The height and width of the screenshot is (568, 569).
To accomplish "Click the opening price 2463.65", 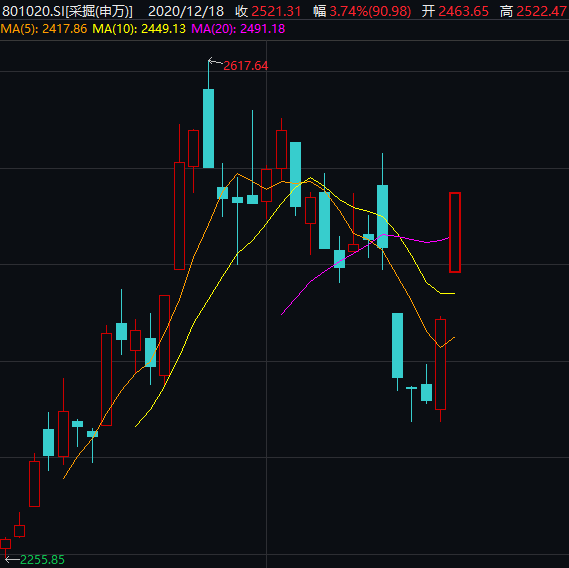I will coord(463,11).
